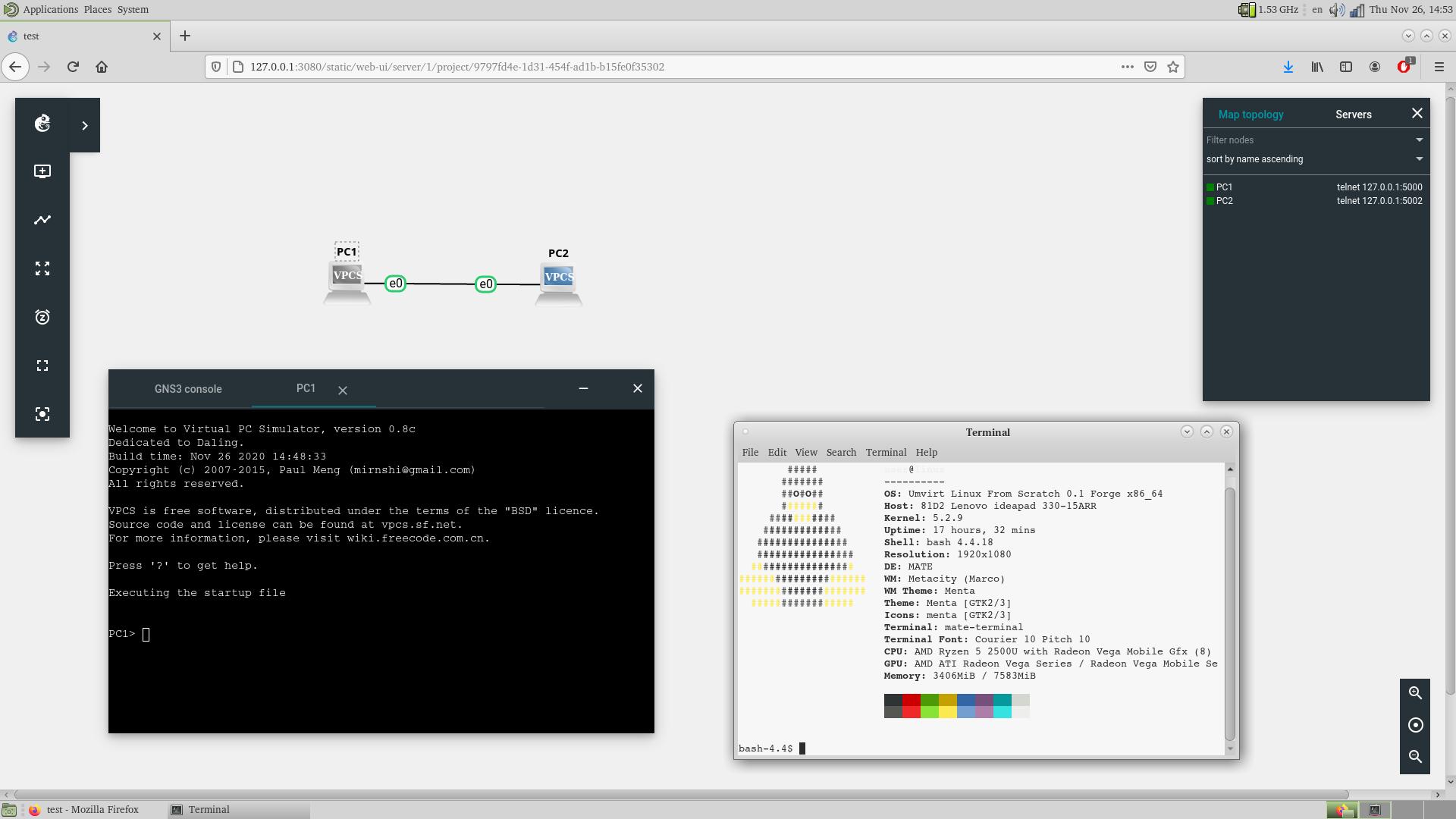Image resolution: width=1456 pixels, height=819 pixels.
Task: Take screenshot using bottom sidebar icon
Action: [42, 414]
